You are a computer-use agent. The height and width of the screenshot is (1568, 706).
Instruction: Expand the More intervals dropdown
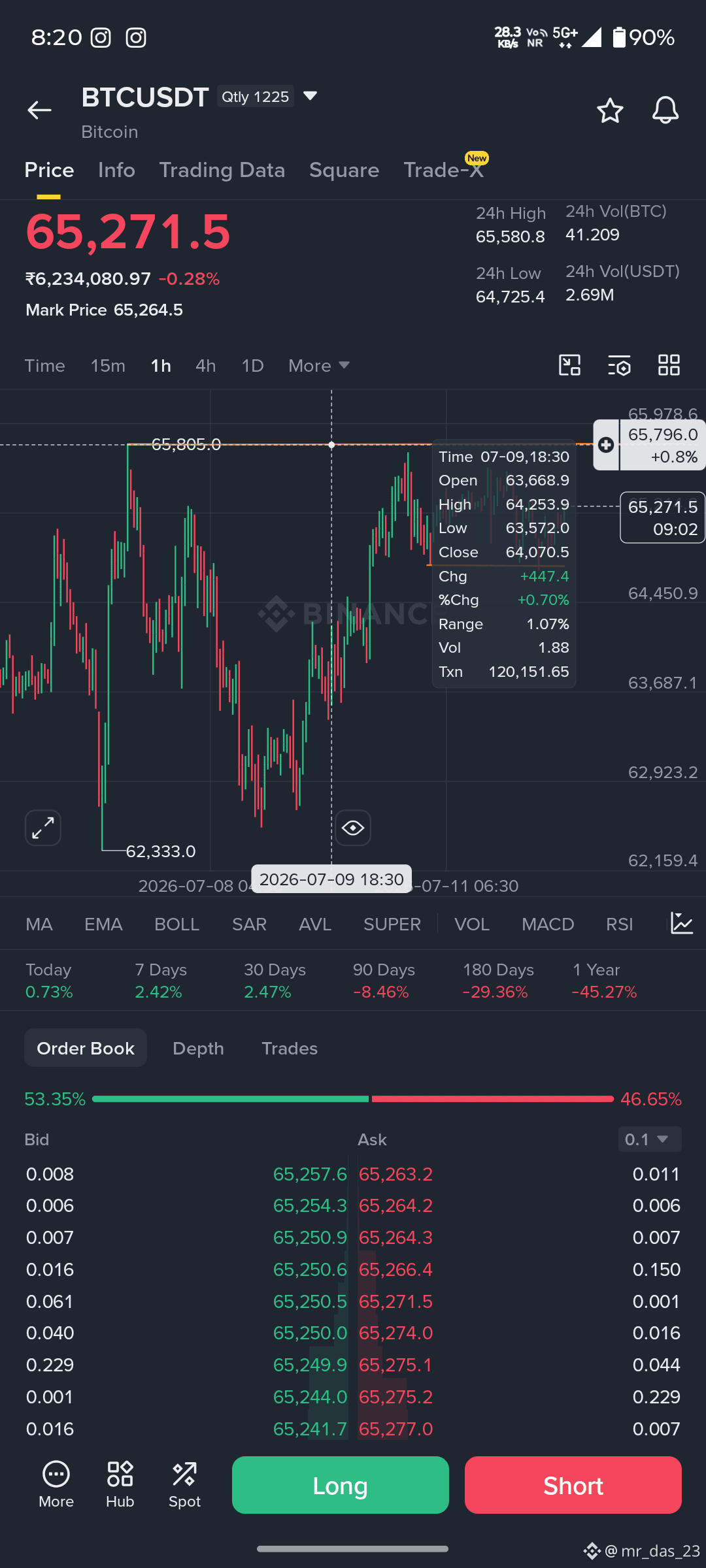pyautogui.click(x=319, y=365)
